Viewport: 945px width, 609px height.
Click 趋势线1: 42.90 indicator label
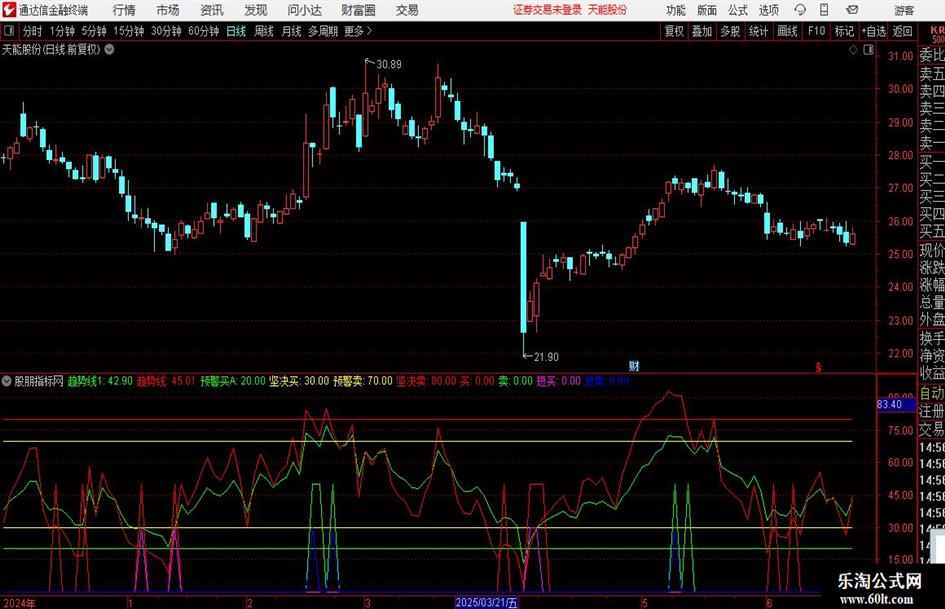(x=100, y=381)
